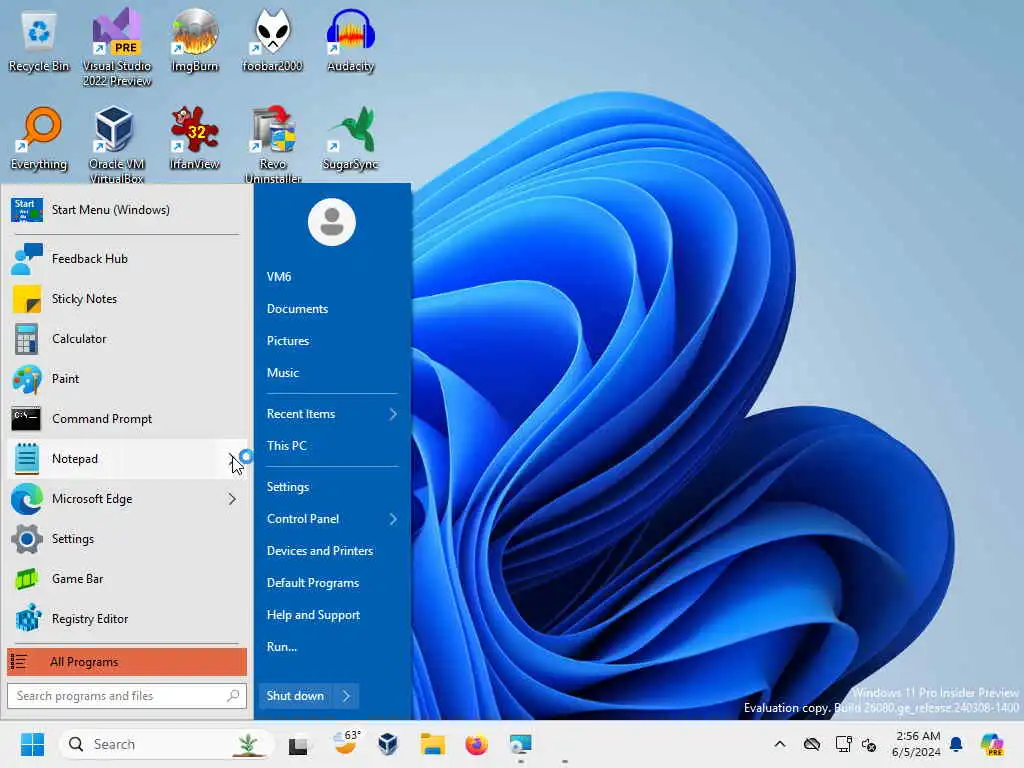
Task: Open All Programs list
Action: (127, 662)
